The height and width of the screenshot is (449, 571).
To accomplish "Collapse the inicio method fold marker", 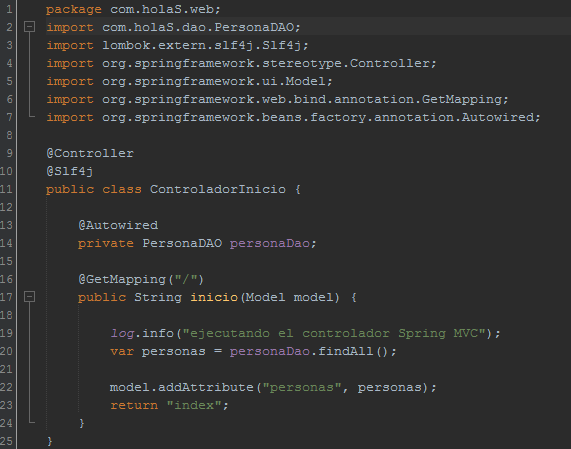I will pos(29,297).
